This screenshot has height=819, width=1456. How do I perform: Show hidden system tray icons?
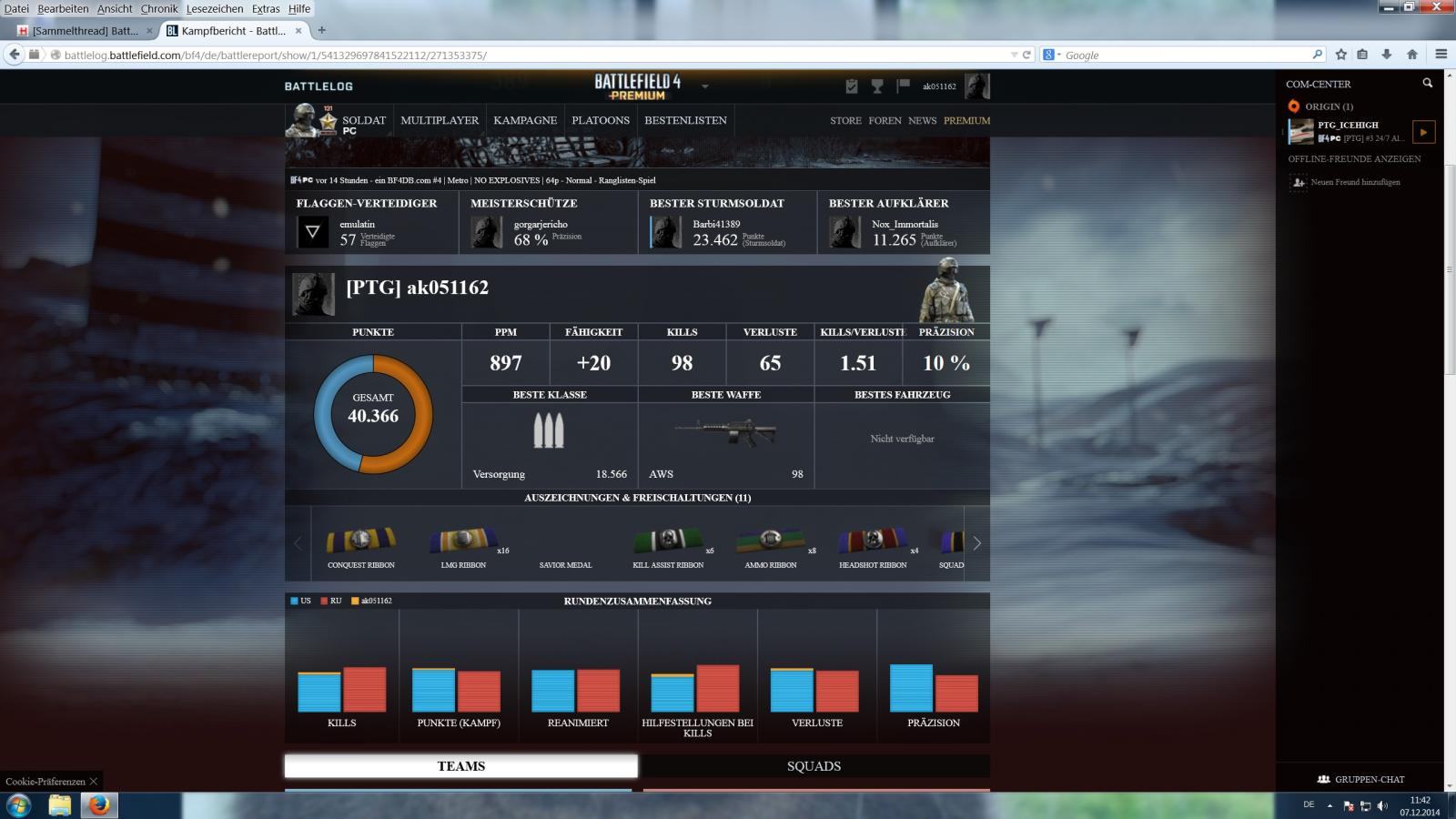pos(1330,805)
